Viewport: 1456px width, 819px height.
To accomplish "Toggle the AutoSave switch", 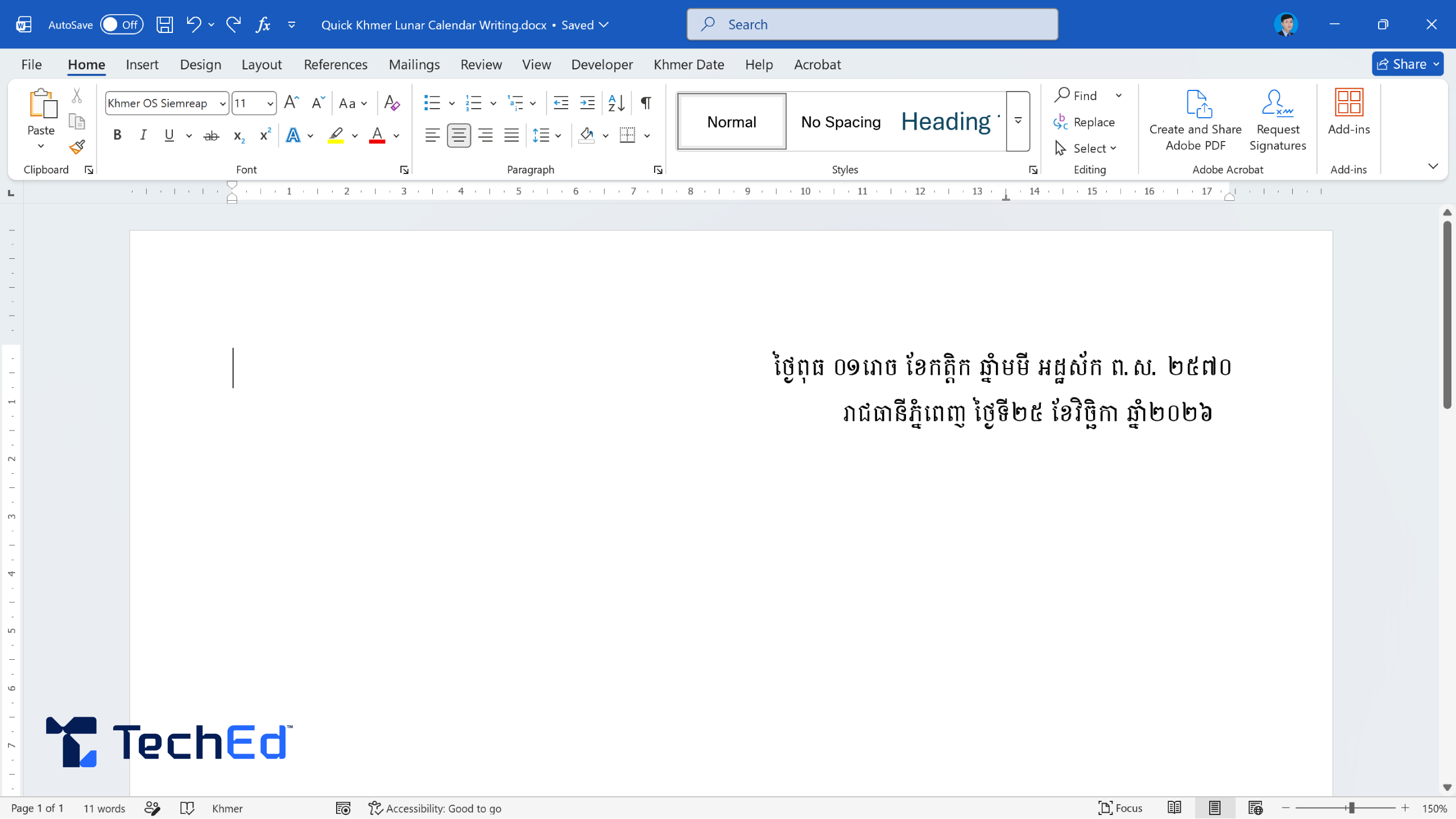I will [x=122, y=24].
